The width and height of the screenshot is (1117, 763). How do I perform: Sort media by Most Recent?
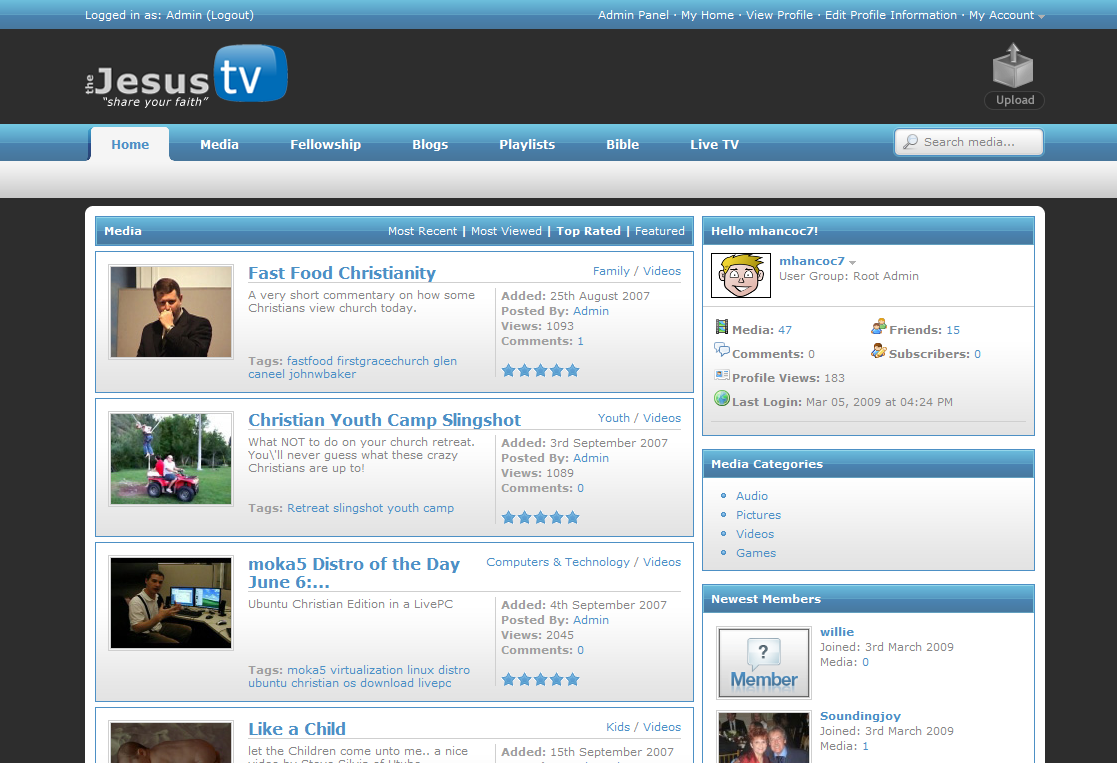pos(422,231)
